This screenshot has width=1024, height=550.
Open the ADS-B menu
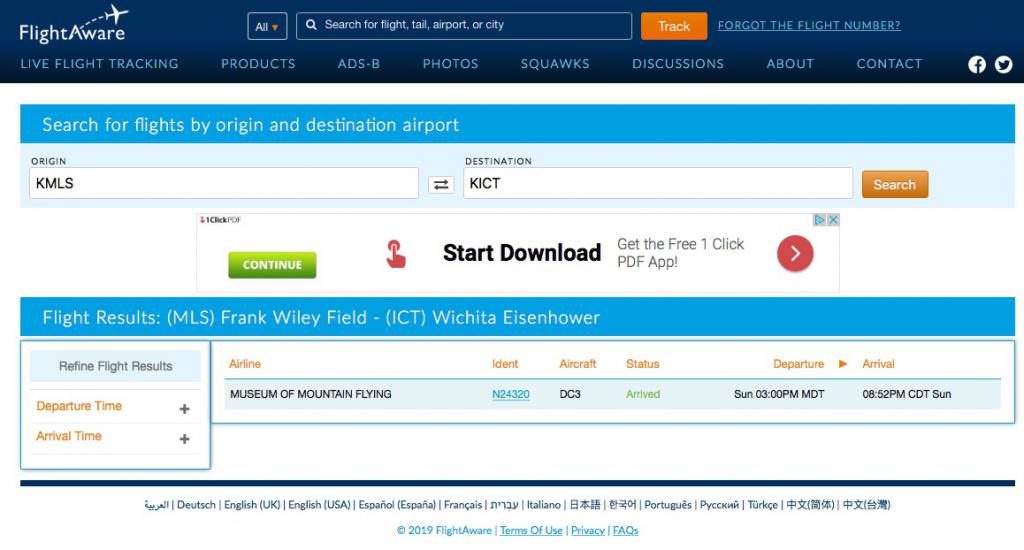pyautogui.click(x=359, y=64)
